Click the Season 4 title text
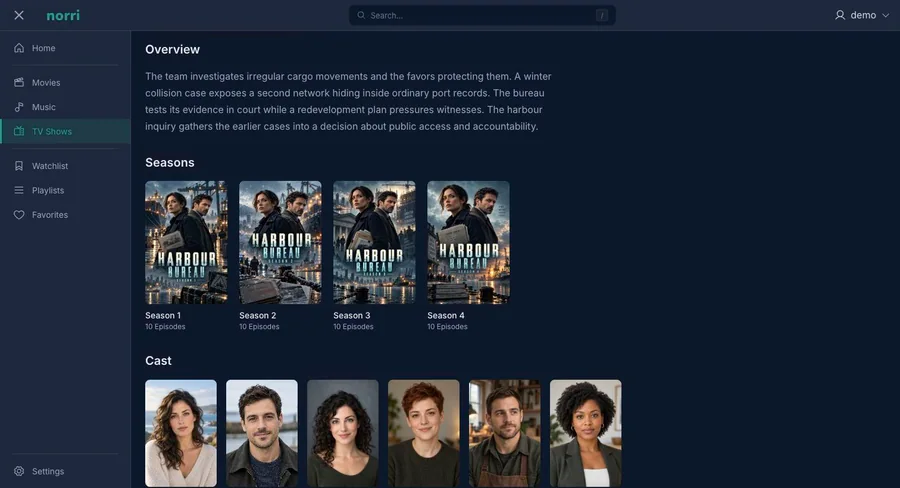This screenshot has width=900, height=488. 446,316
